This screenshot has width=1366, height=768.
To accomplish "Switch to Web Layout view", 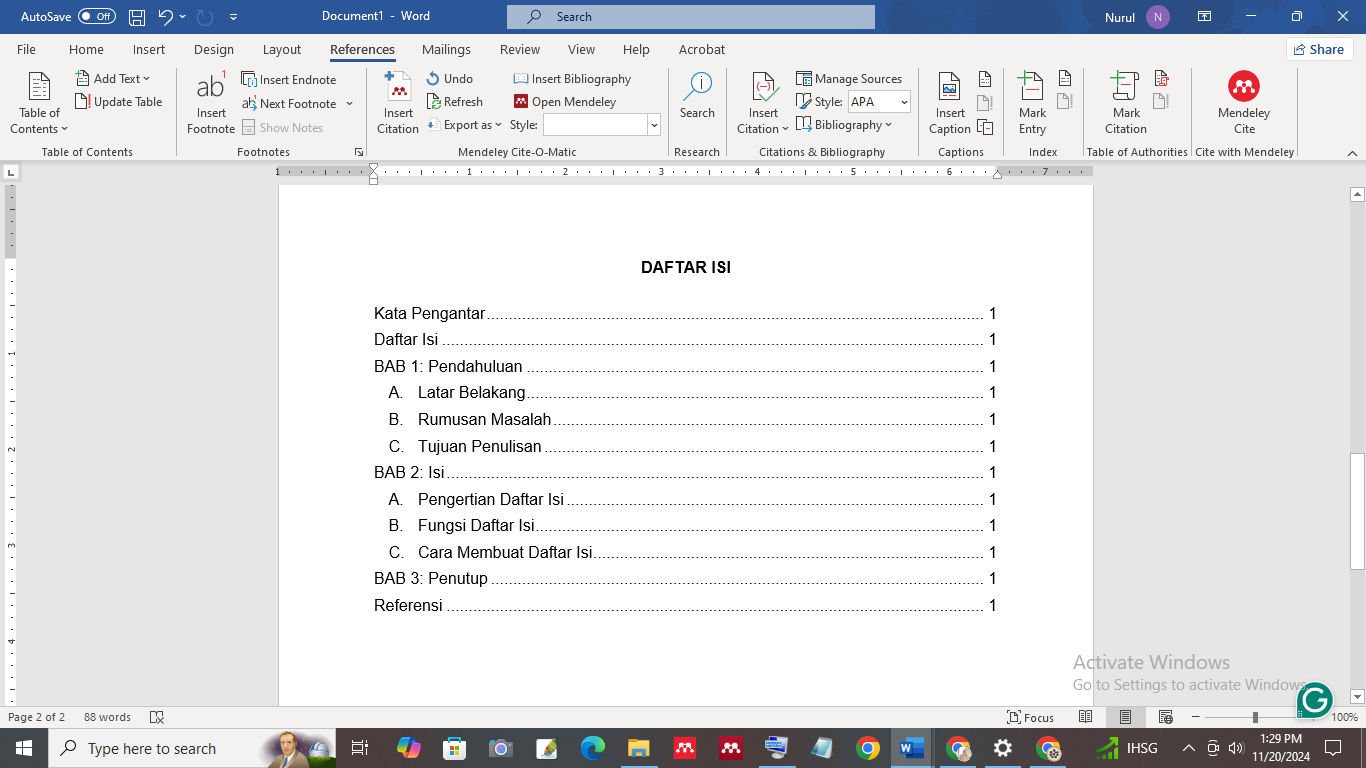I will tap(1165, 717).
